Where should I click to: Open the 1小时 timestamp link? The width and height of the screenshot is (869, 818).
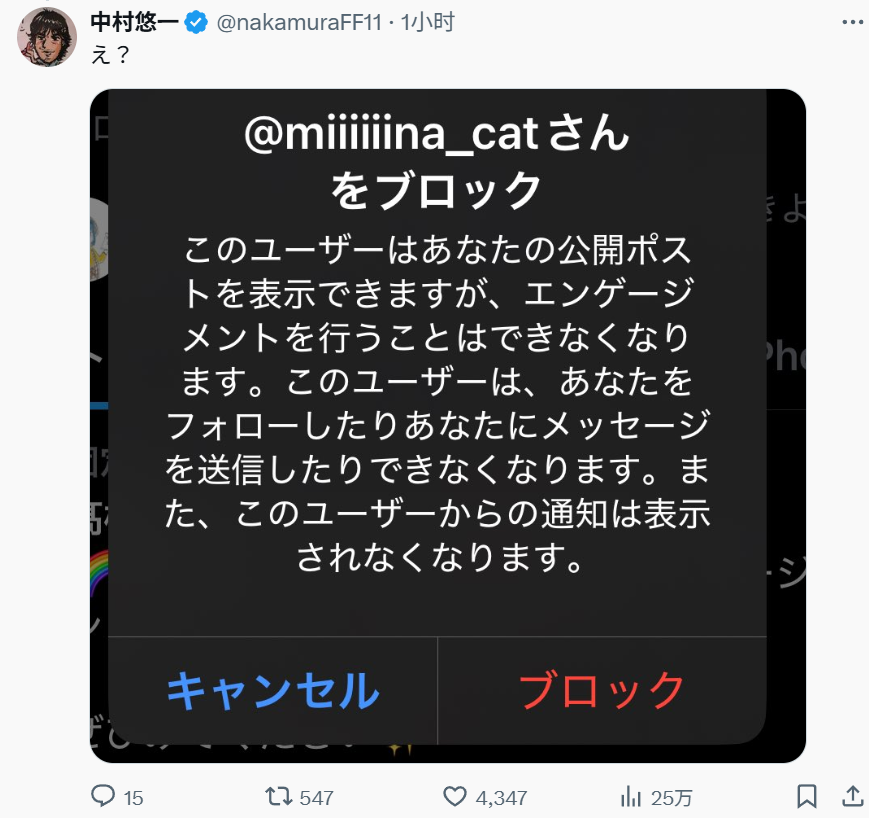click(427, 22)
